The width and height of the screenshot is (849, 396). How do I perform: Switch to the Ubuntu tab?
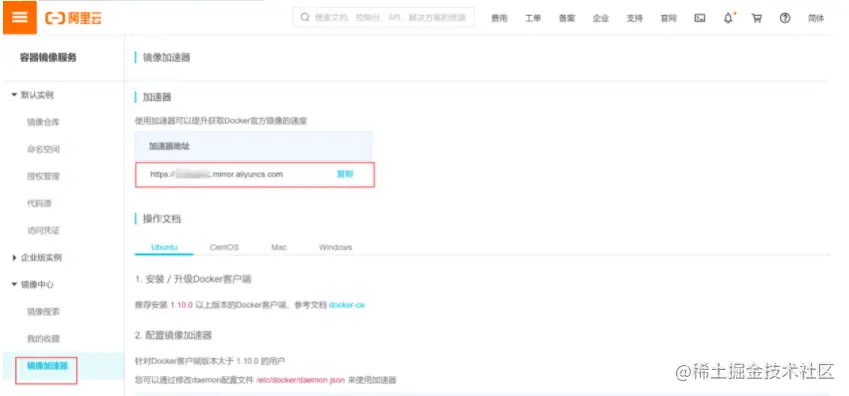(x=164, y=247)
